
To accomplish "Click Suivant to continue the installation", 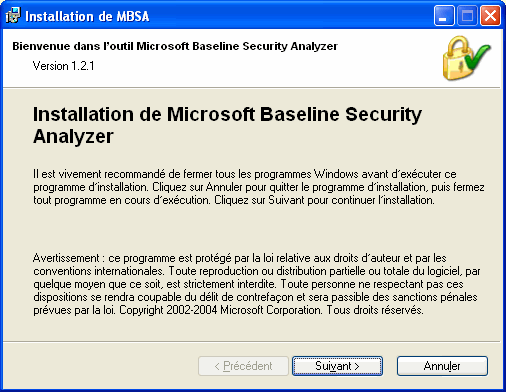I will tap(337, 366).
